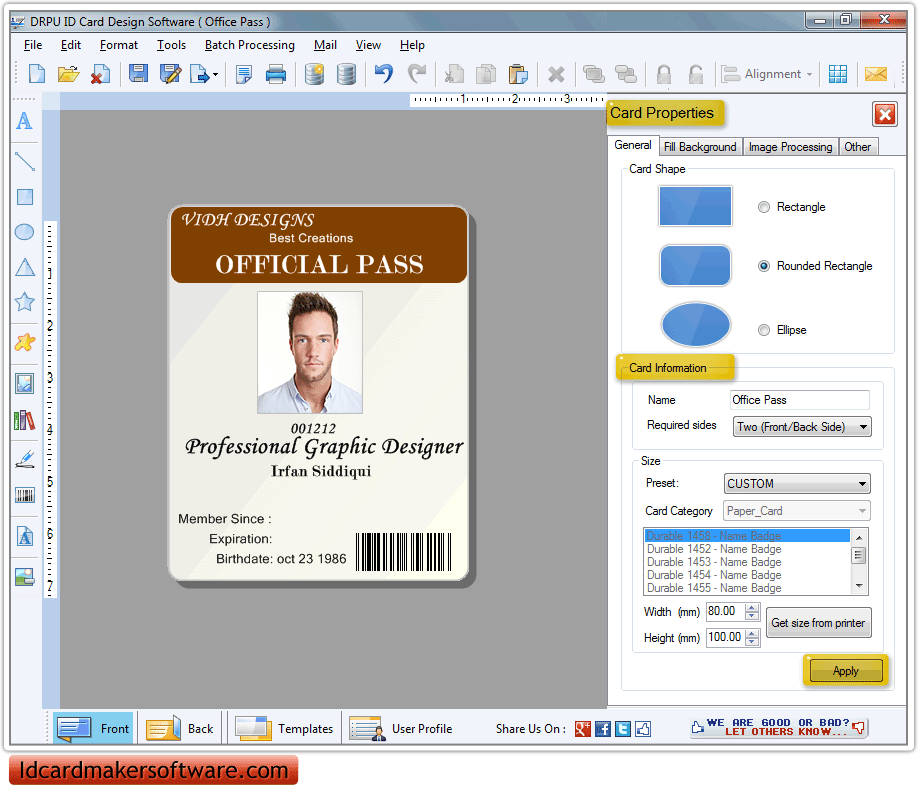Select the Ellipse card shape radio

[763, 330]
